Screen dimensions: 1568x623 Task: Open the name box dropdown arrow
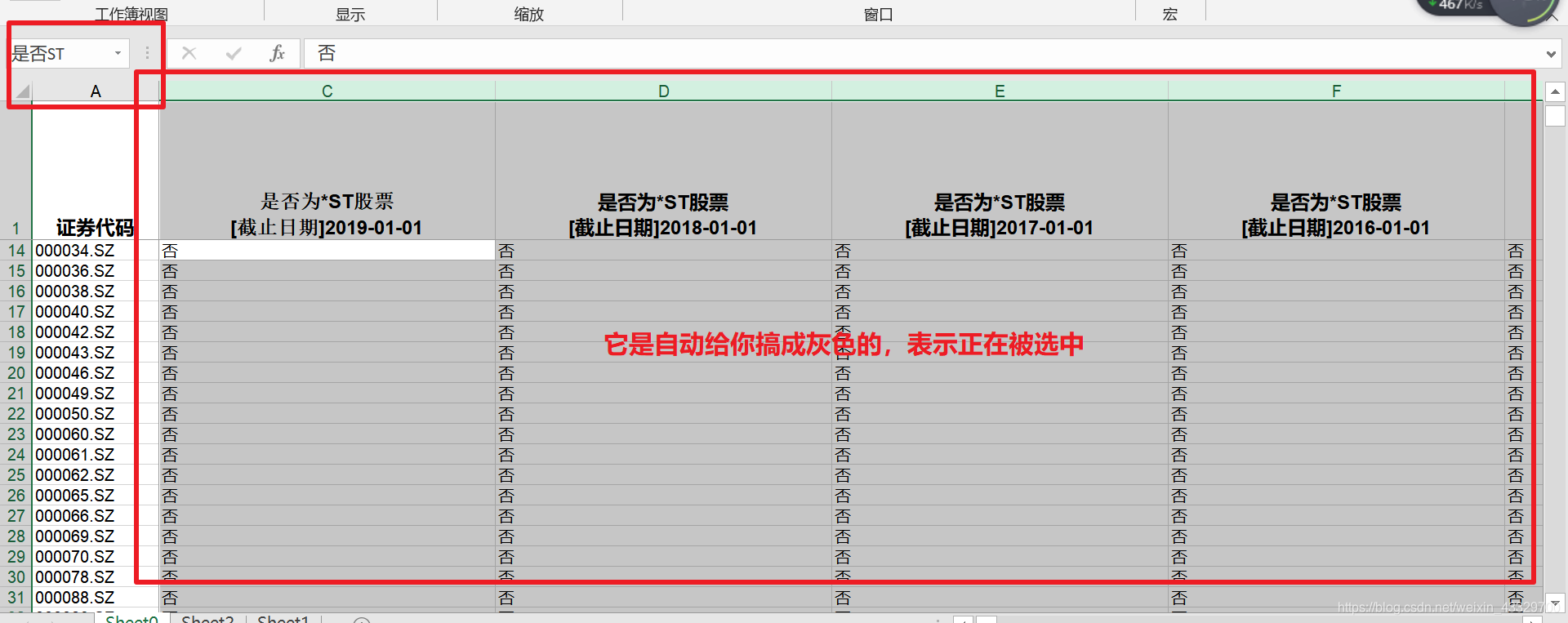(x=118, y=53)
